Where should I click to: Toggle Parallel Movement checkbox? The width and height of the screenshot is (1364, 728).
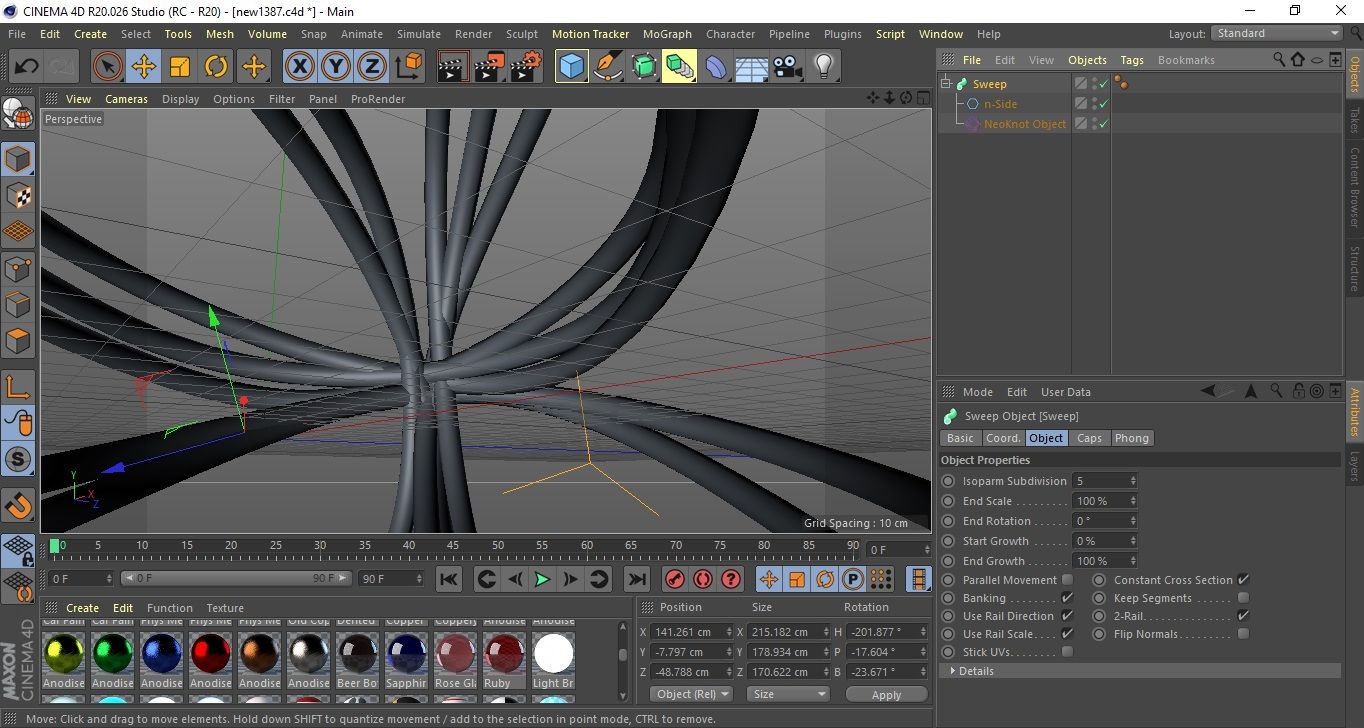pyautogui.click(x=1067, y=580)
